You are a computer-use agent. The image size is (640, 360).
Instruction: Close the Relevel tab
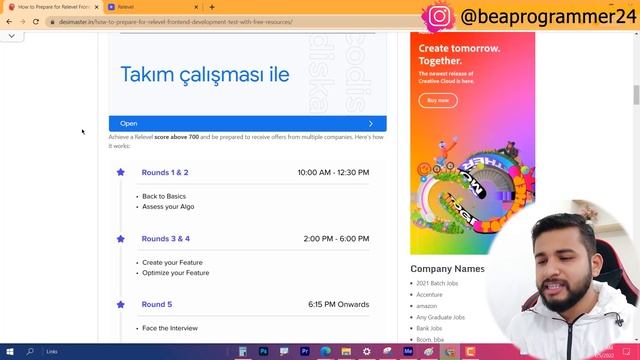point(196,7)
